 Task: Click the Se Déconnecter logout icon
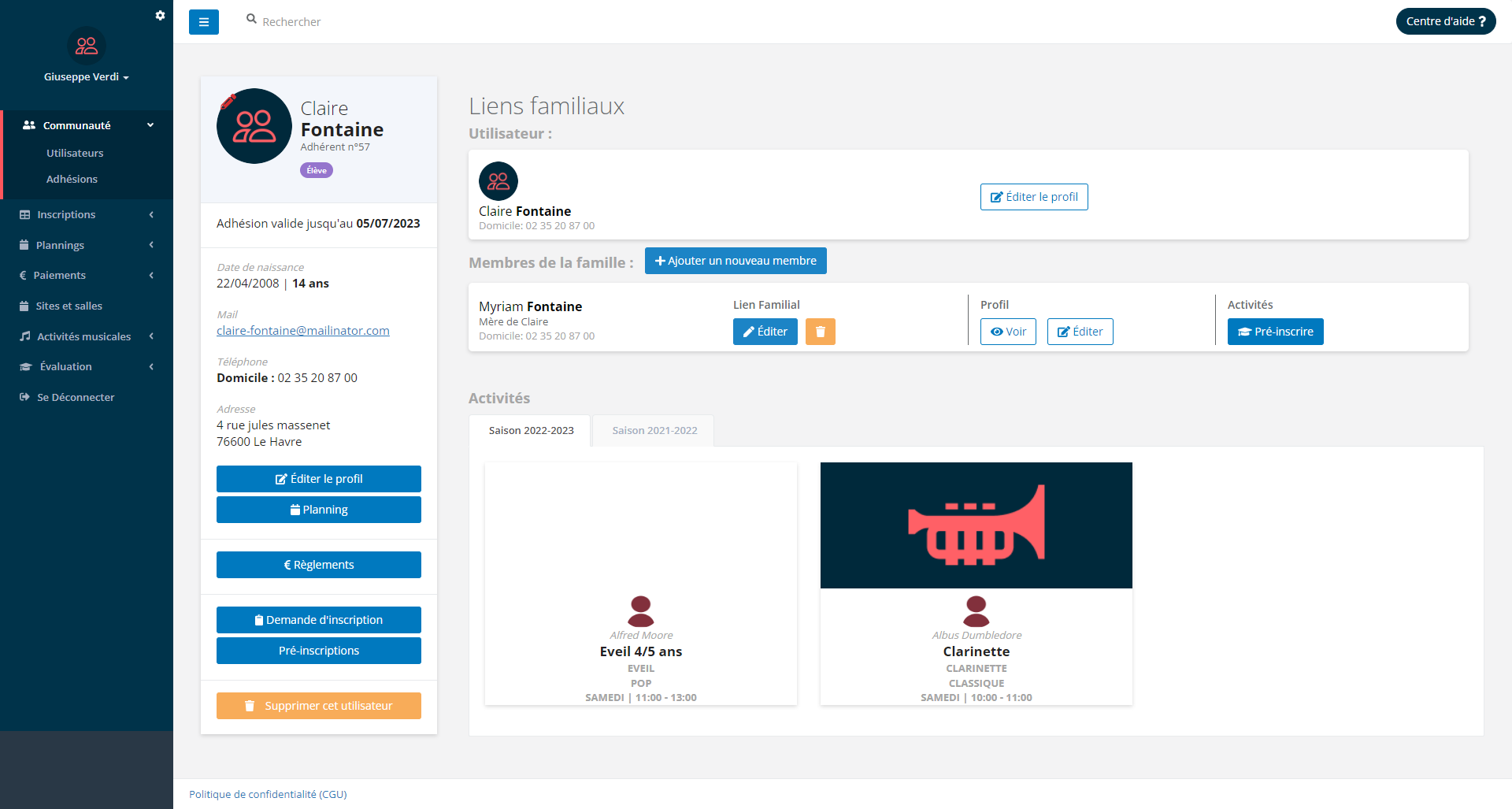click(23, 396)
